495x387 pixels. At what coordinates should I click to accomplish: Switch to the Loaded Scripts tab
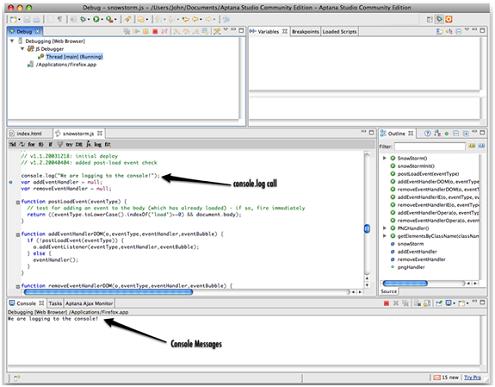point(339,32)
